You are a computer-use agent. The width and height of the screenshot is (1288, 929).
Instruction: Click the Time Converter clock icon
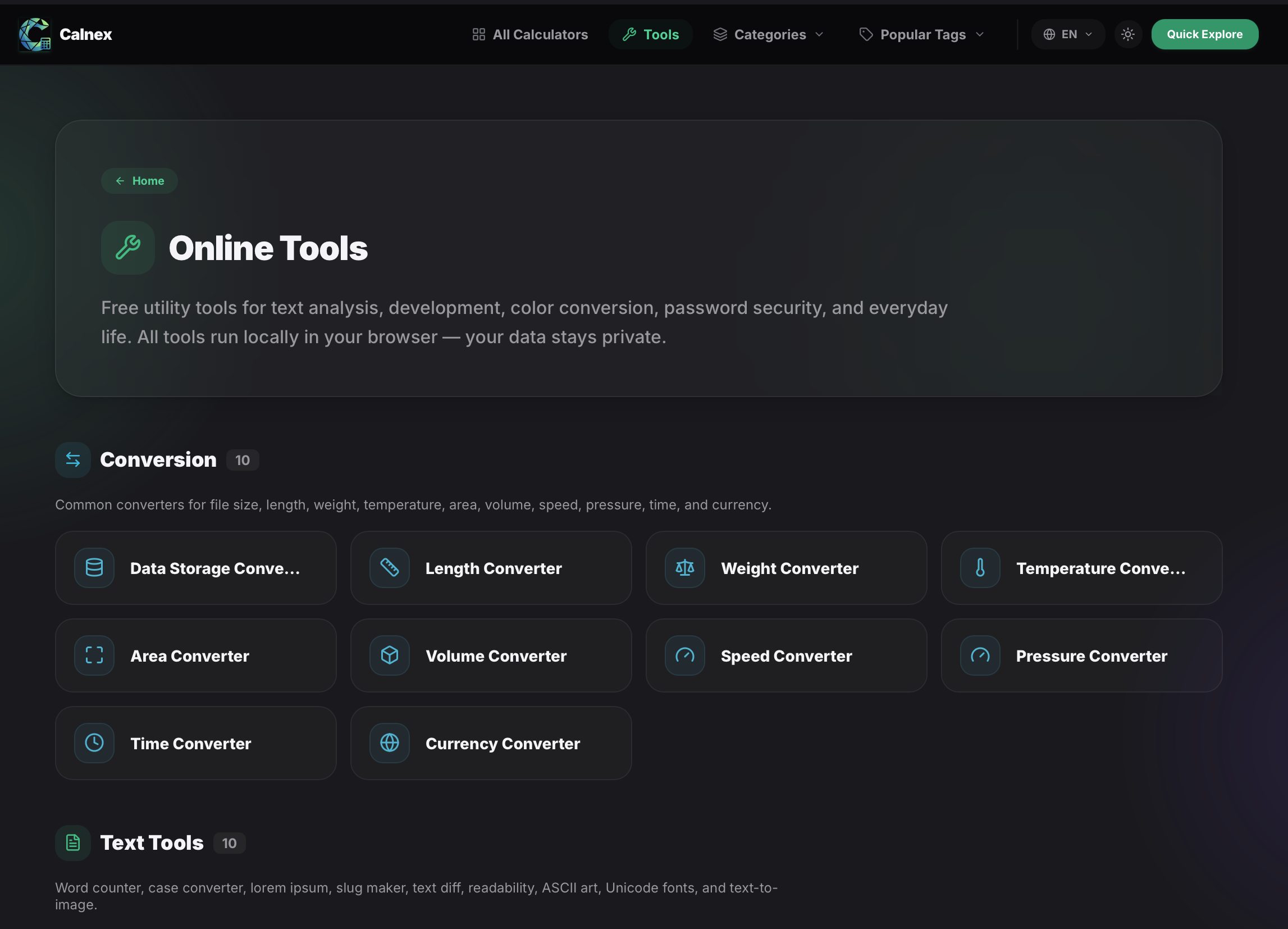(x=94, y=743)
